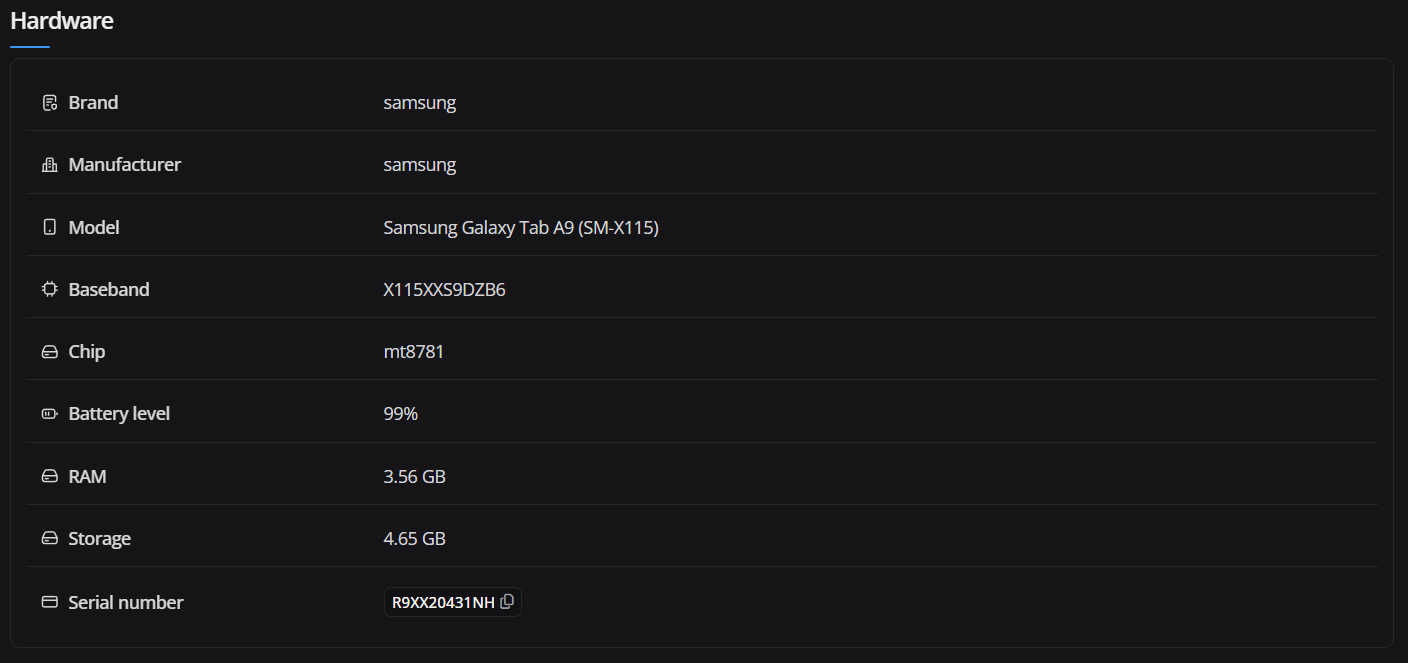Click the Model label
This screenshot has width=1408, height=663.
click(x=94, y=228)
